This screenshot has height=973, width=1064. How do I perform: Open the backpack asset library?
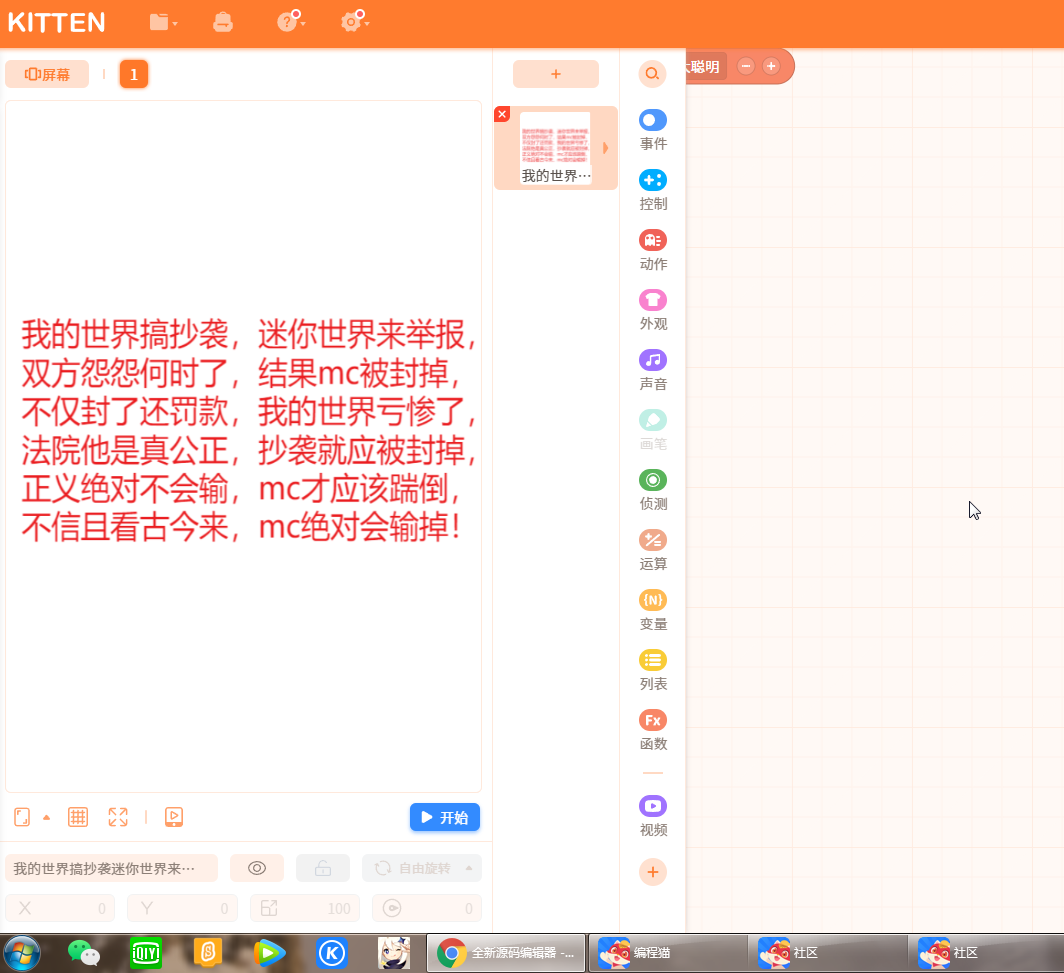click(x=223, y=22)
